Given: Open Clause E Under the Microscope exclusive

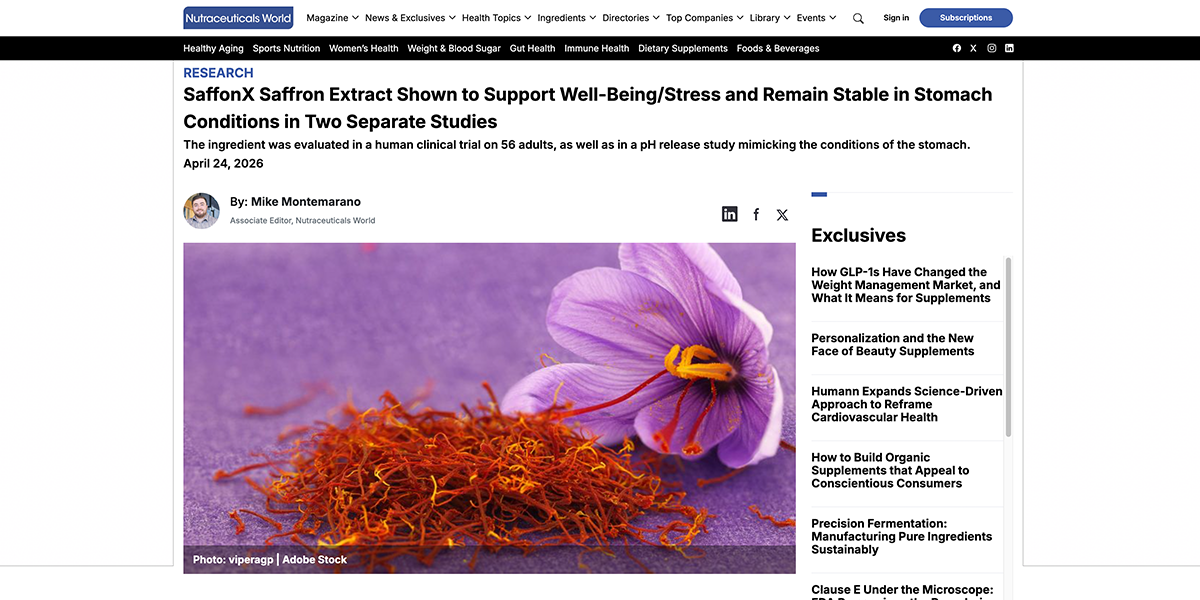Looking at the screenshot, I should pos(902,590).
